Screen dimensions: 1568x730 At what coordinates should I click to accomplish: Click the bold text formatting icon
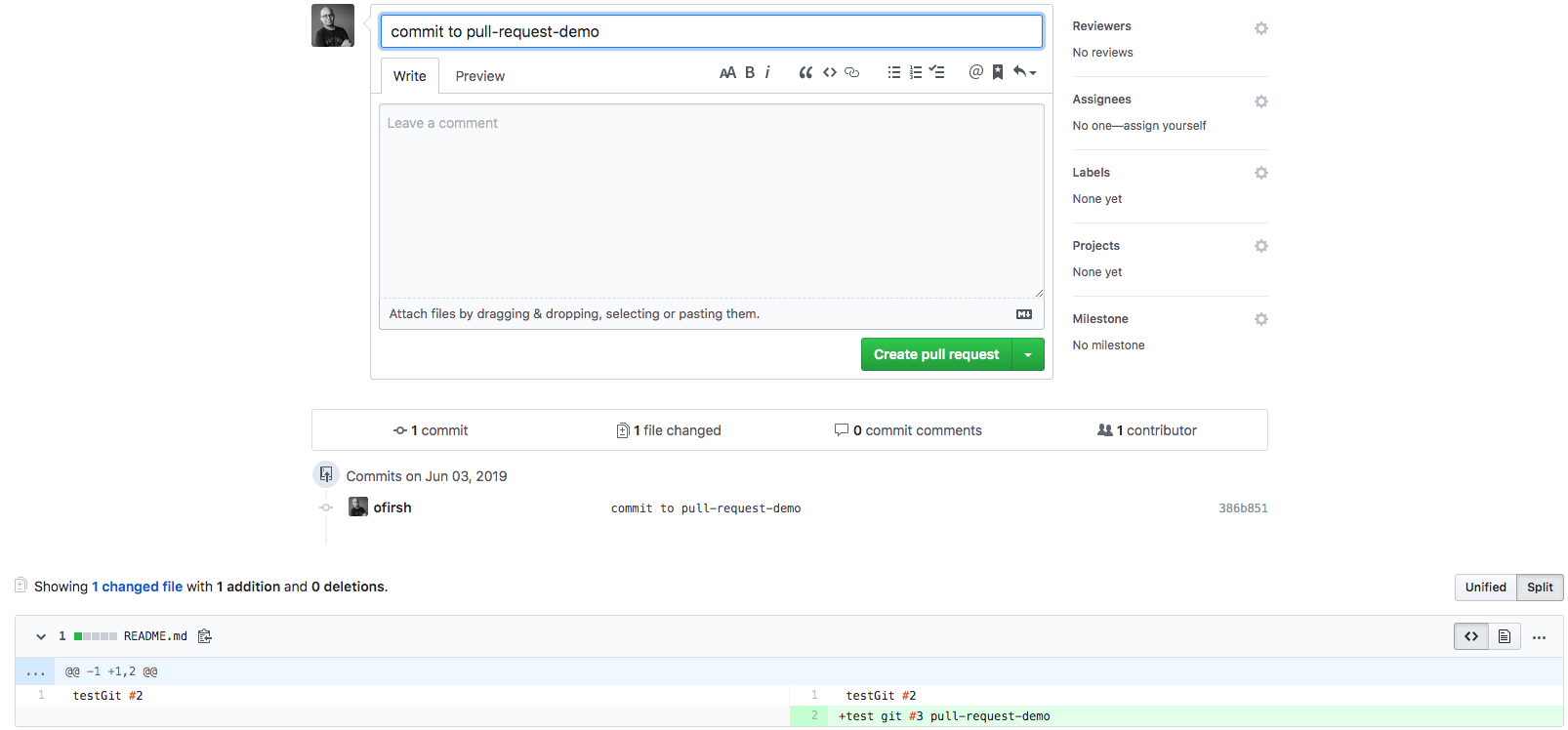click(750, 72)
